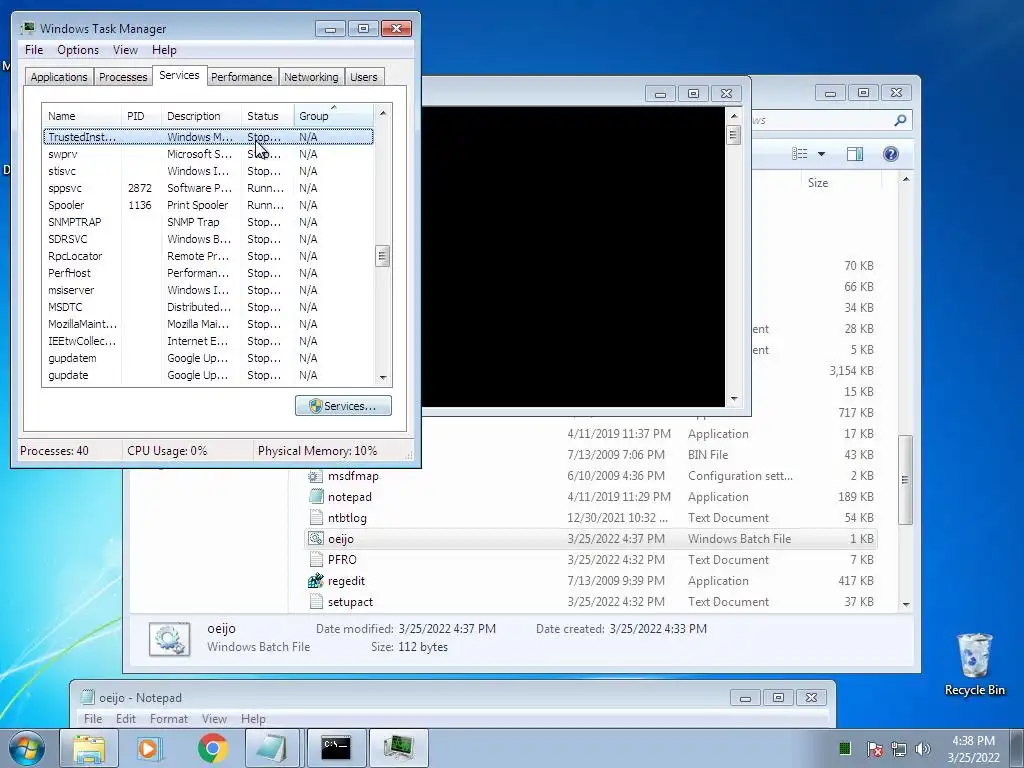Select the notepad application in Explorer
The image size is (1024, 768).
pos(590,497)
